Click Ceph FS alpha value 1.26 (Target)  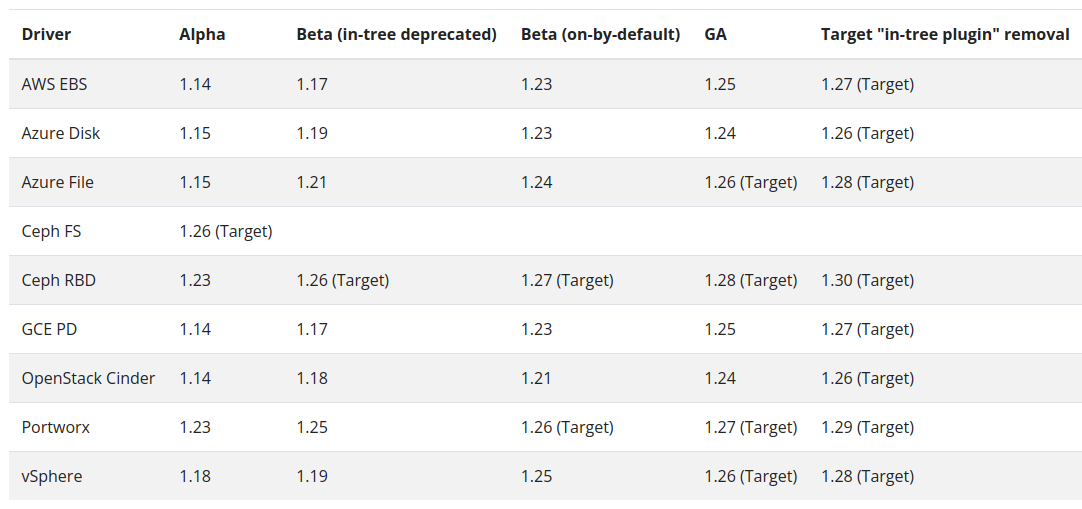click(226, 231)
